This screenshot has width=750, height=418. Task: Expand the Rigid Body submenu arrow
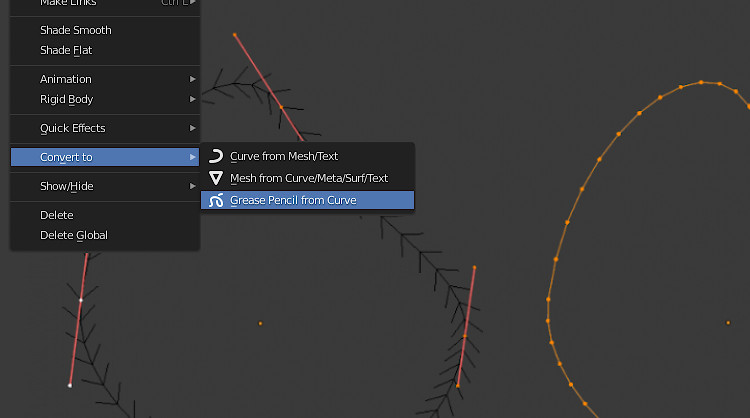tap(192, 99)
